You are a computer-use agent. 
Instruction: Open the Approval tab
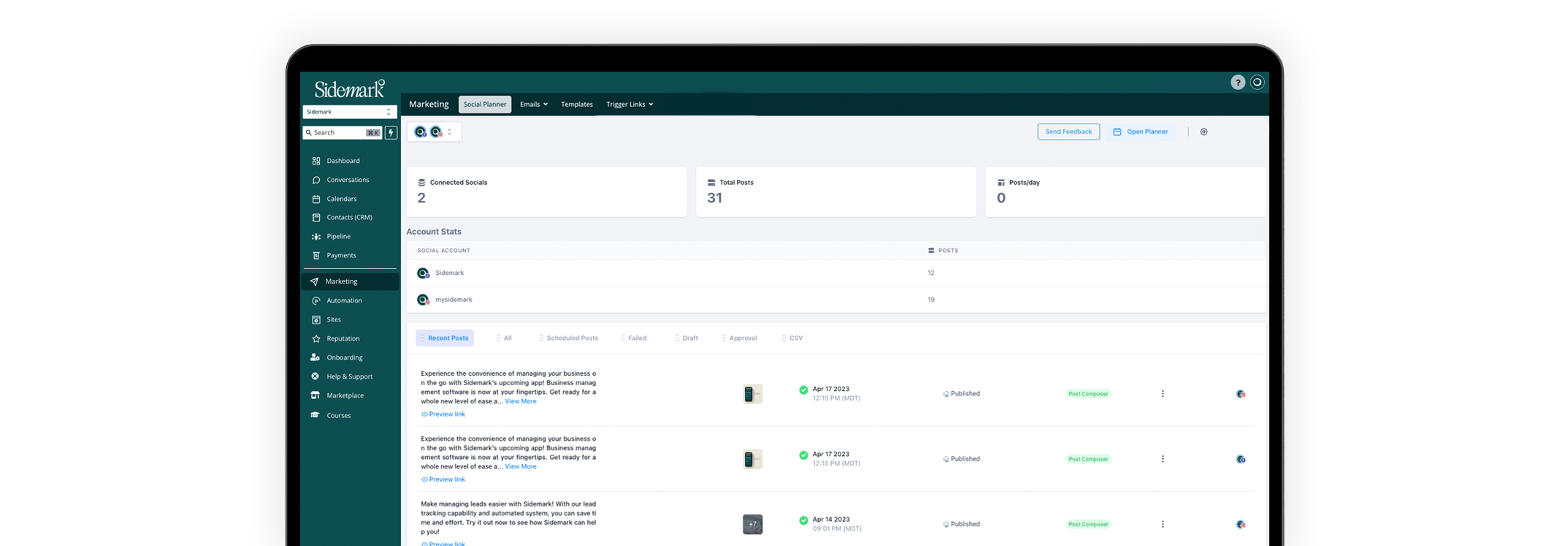tap(739, 338)
